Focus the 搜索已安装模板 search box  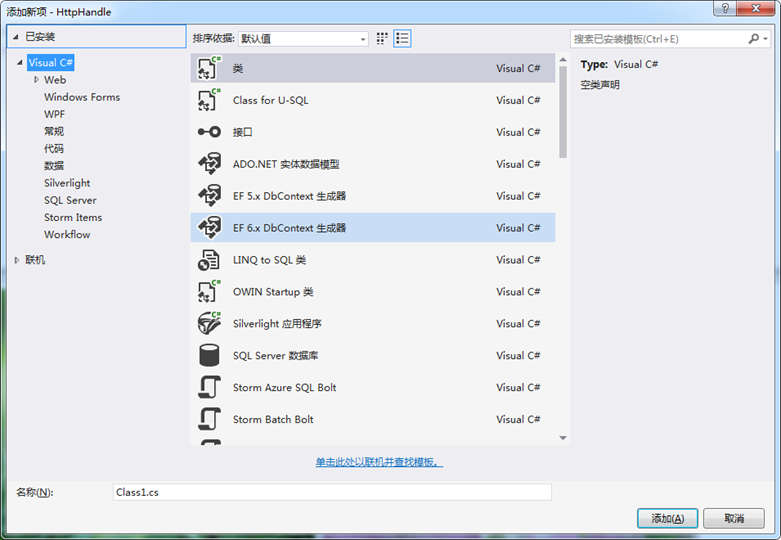658,39
